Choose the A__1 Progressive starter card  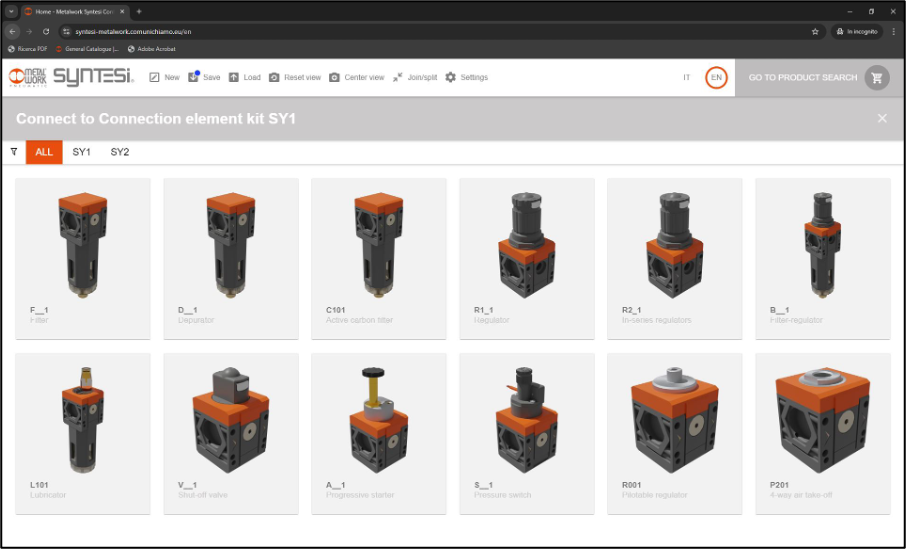click(378, 433)
